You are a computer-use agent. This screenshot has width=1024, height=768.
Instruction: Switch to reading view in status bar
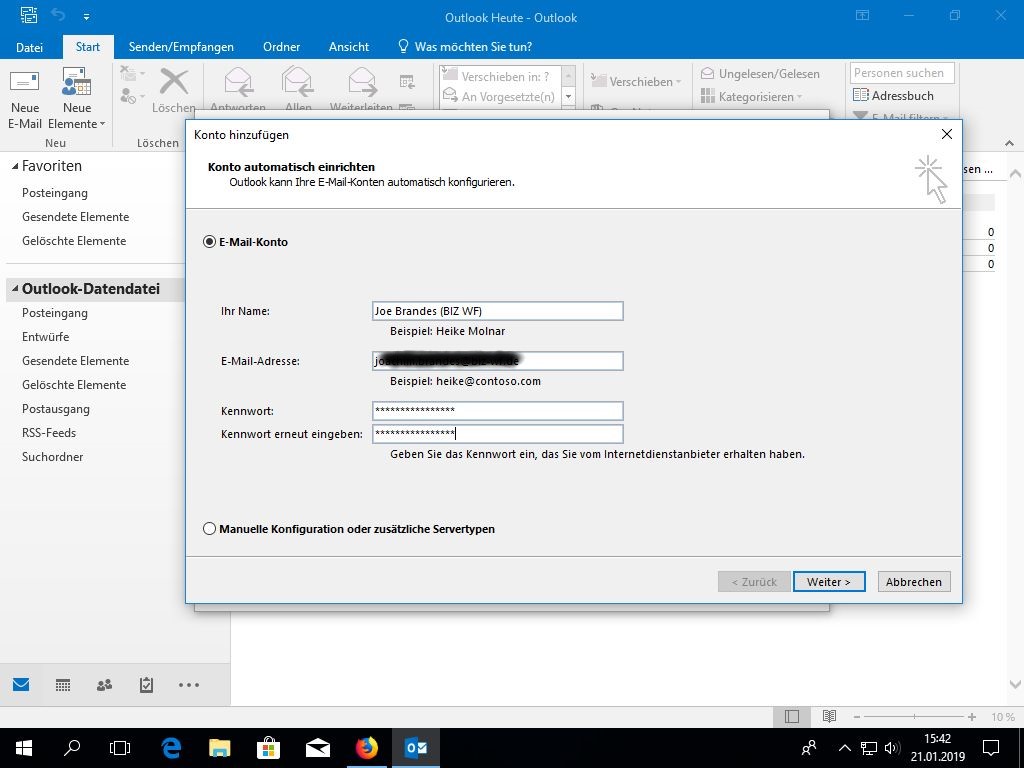pos(829,716)
